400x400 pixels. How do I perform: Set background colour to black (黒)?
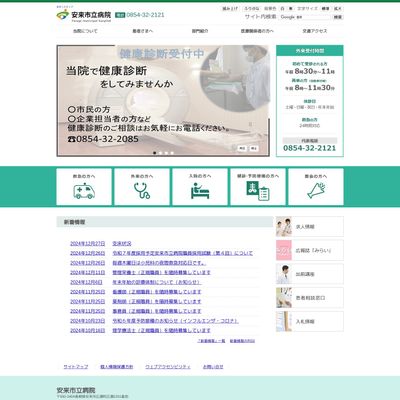tap(291, 9)
